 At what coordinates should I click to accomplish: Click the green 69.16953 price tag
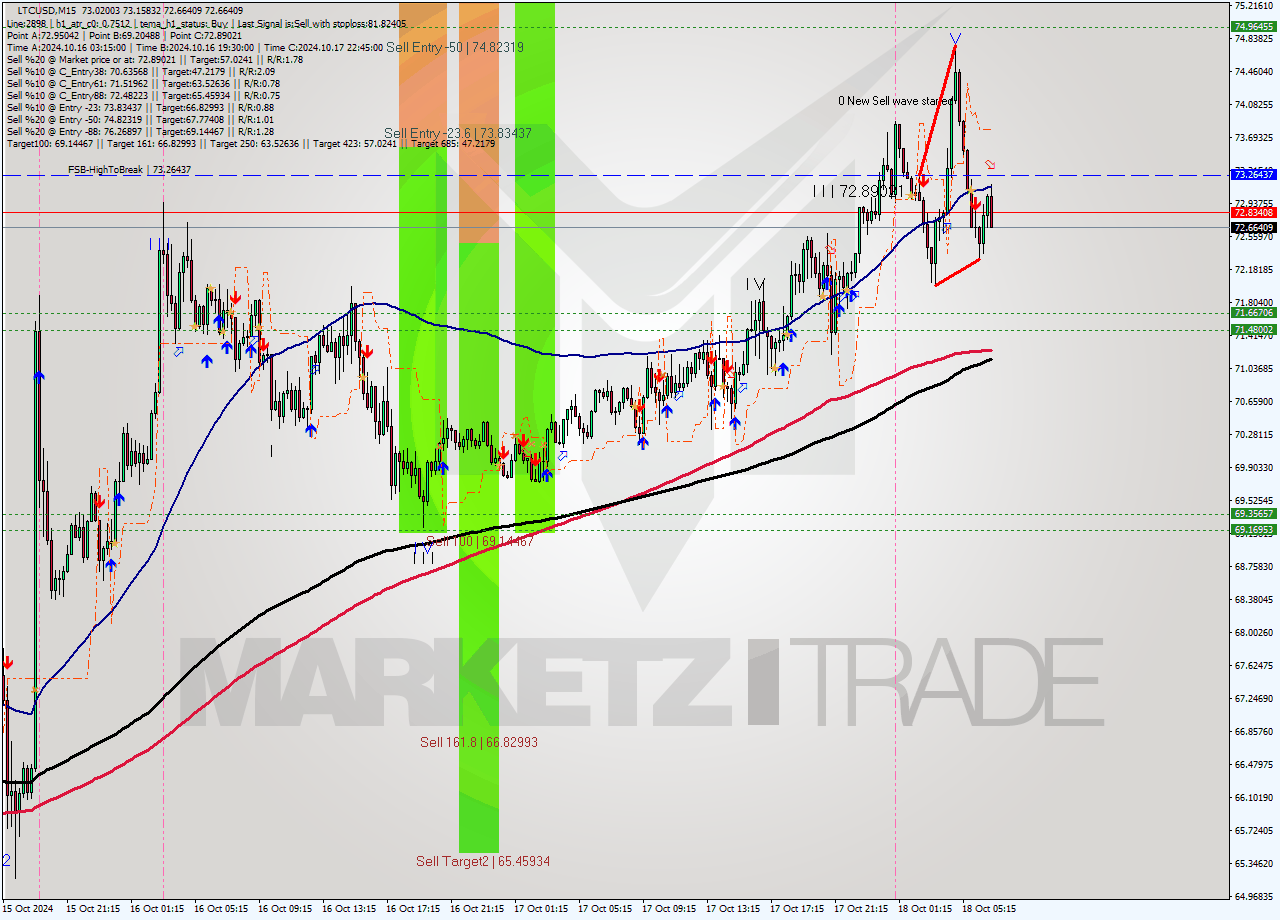click(x=1254, y=530)
